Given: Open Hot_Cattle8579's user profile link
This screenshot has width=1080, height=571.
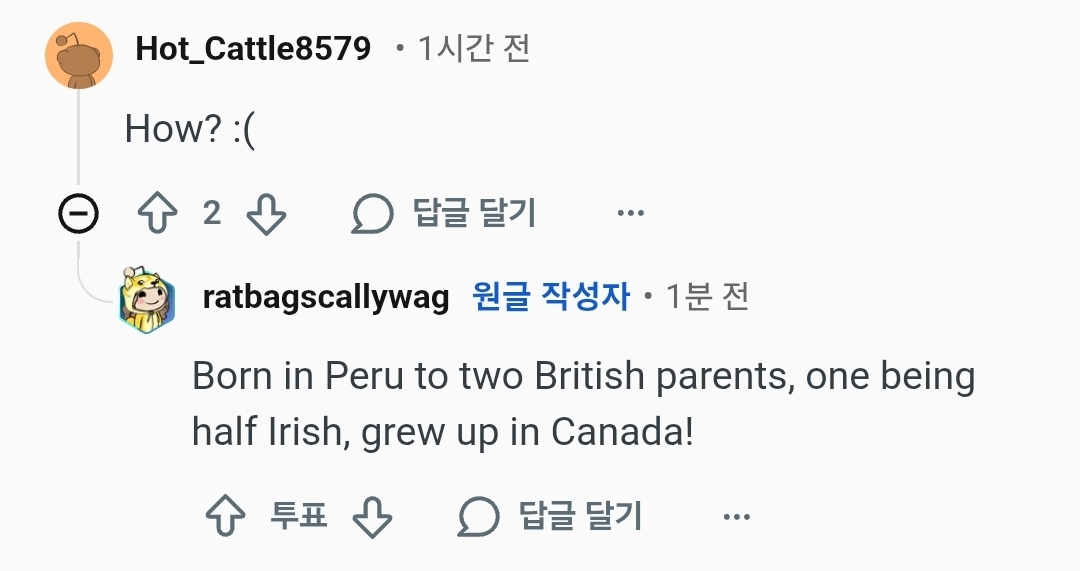Looking at the screenshot, I should [x=253, y=48].
